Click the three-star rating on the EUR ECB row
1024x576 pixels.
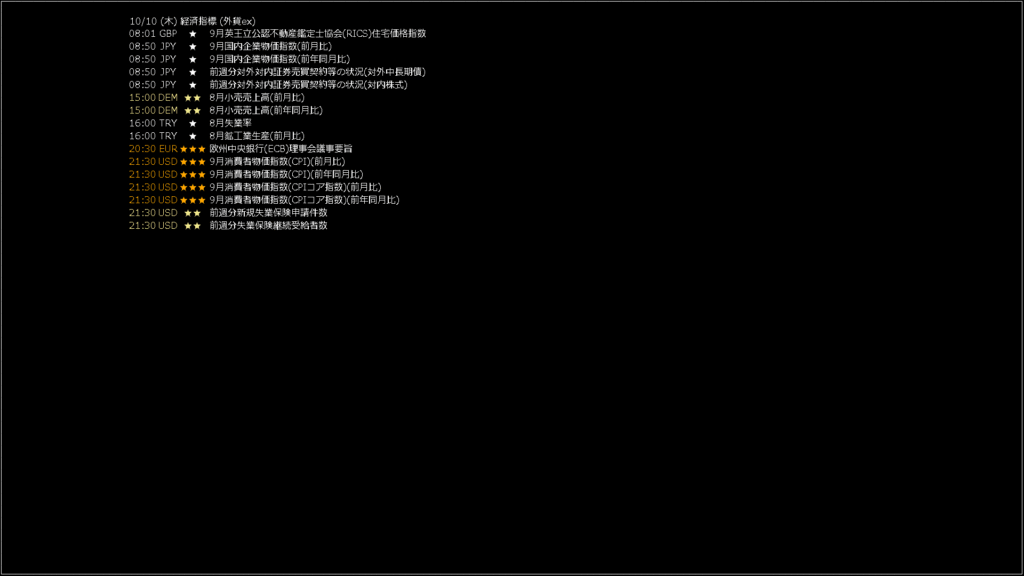pos(193,149)
